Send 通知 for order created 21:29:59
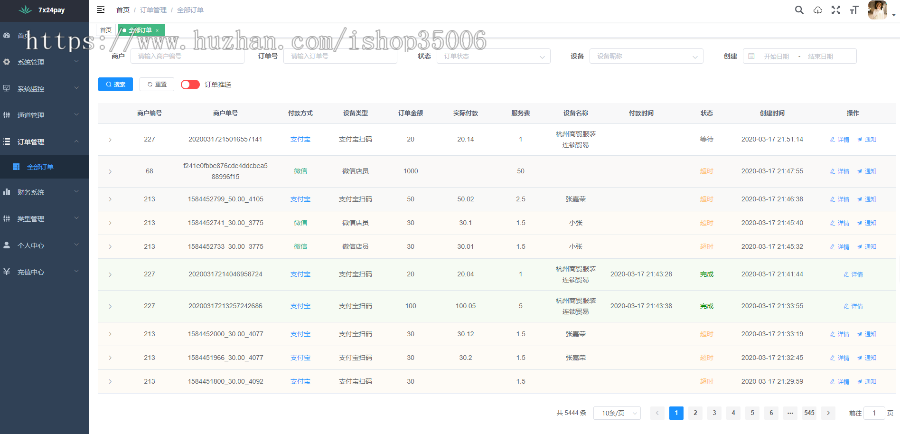The image size is (900, 434). point(867,381)
